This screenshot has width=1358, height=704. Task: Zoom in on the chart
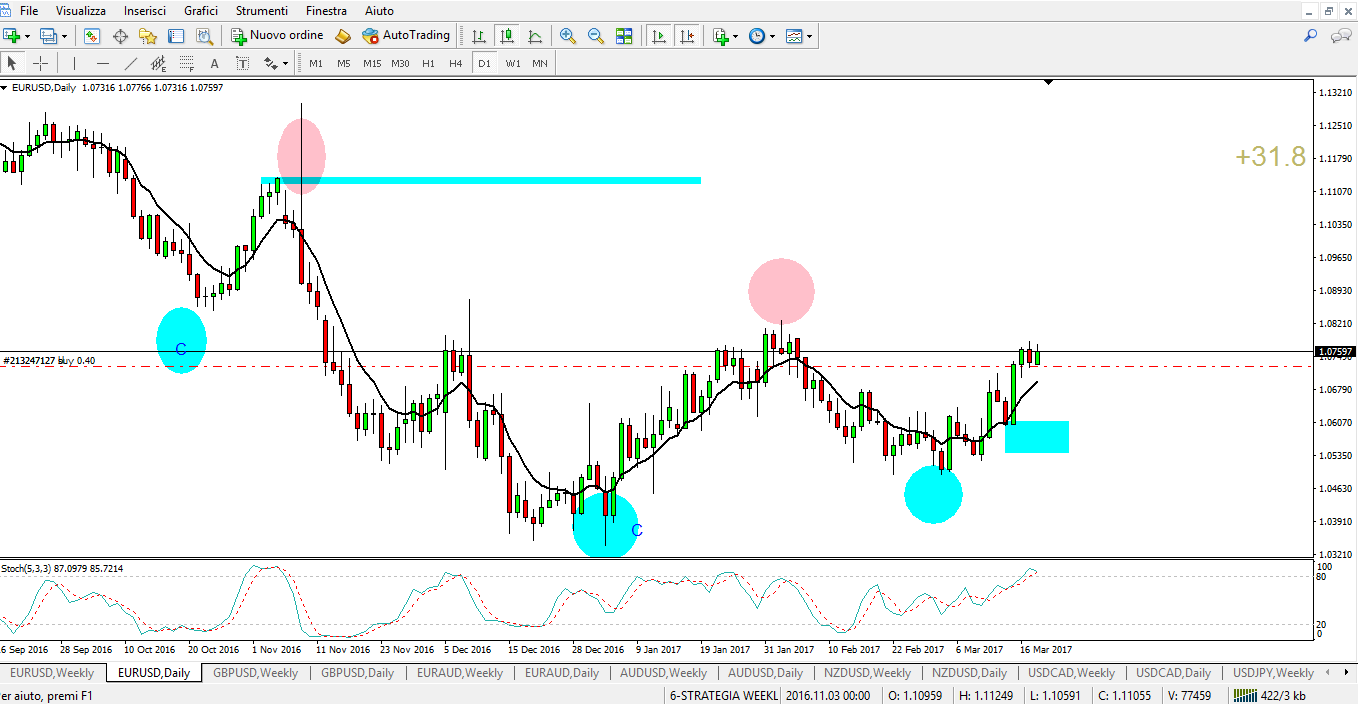pos(568,36)
